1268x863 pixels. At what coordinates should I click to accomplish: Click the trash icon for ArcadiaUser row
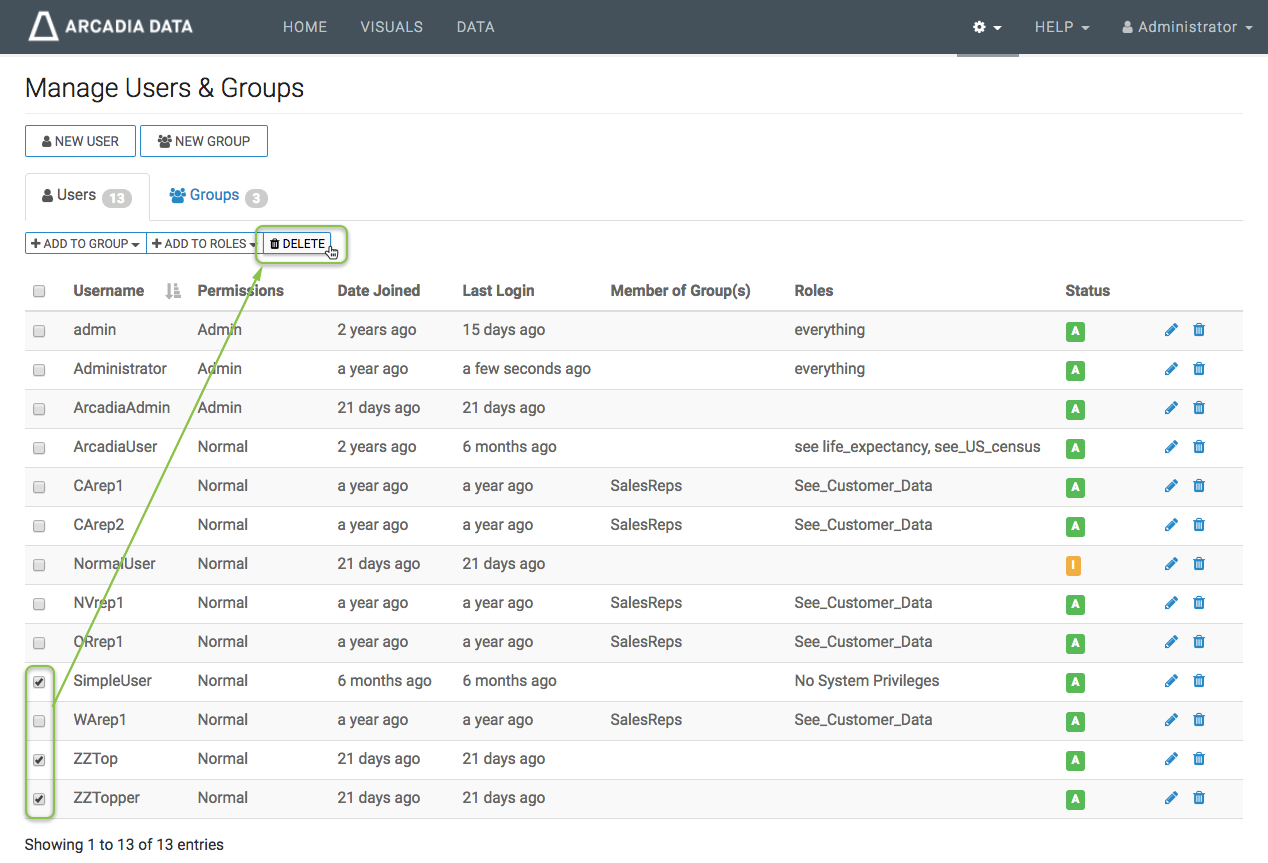[x=1199, y=447]
